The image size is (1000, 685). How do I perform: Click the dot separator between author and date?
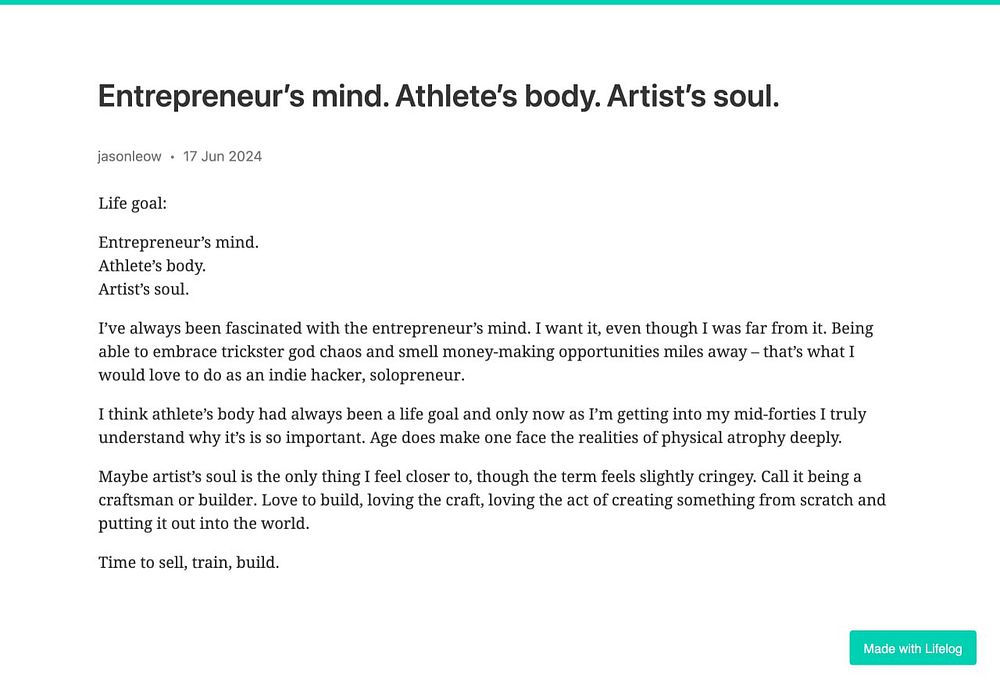[172, 157]
